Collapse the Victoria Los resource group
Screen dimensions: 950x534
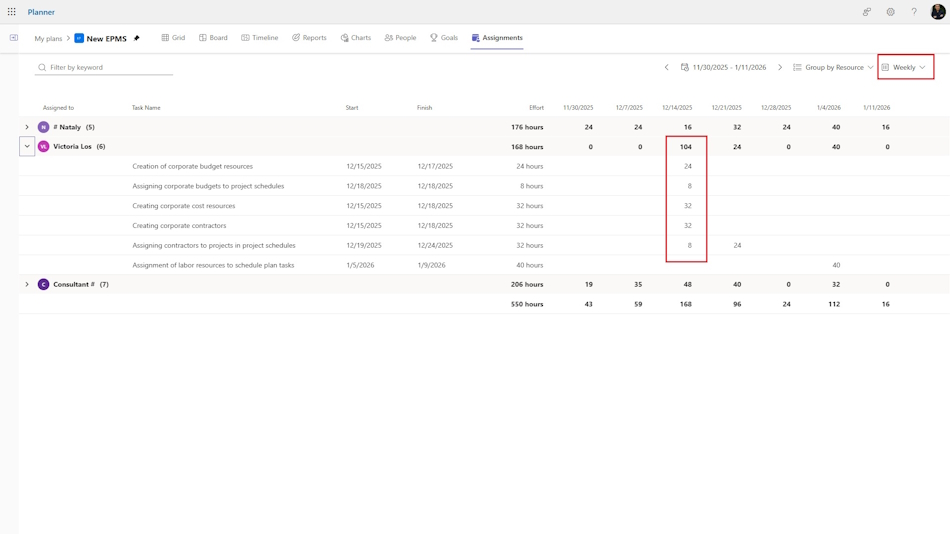click(27, 147)
